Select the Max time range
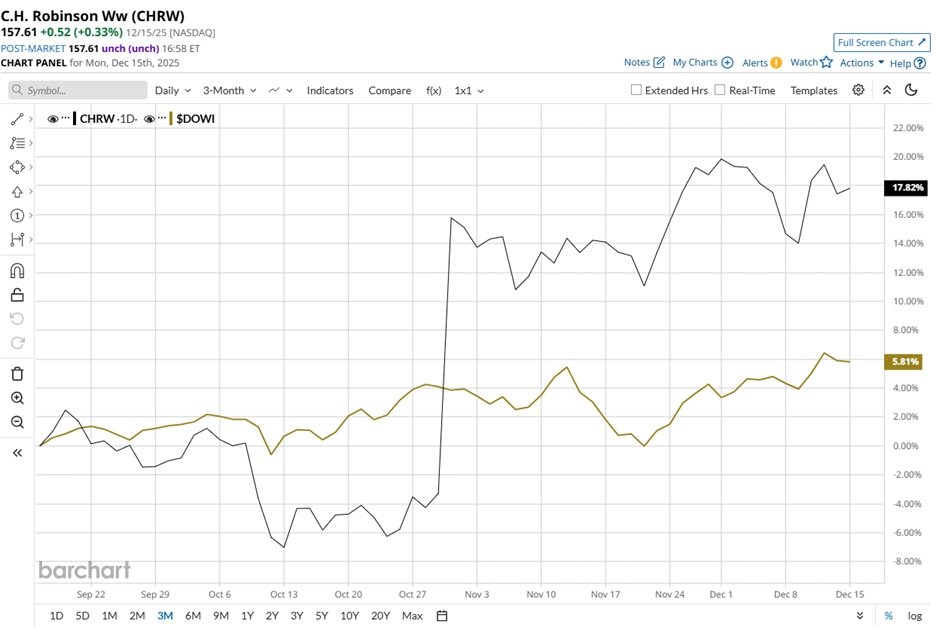 click(412, 616)
